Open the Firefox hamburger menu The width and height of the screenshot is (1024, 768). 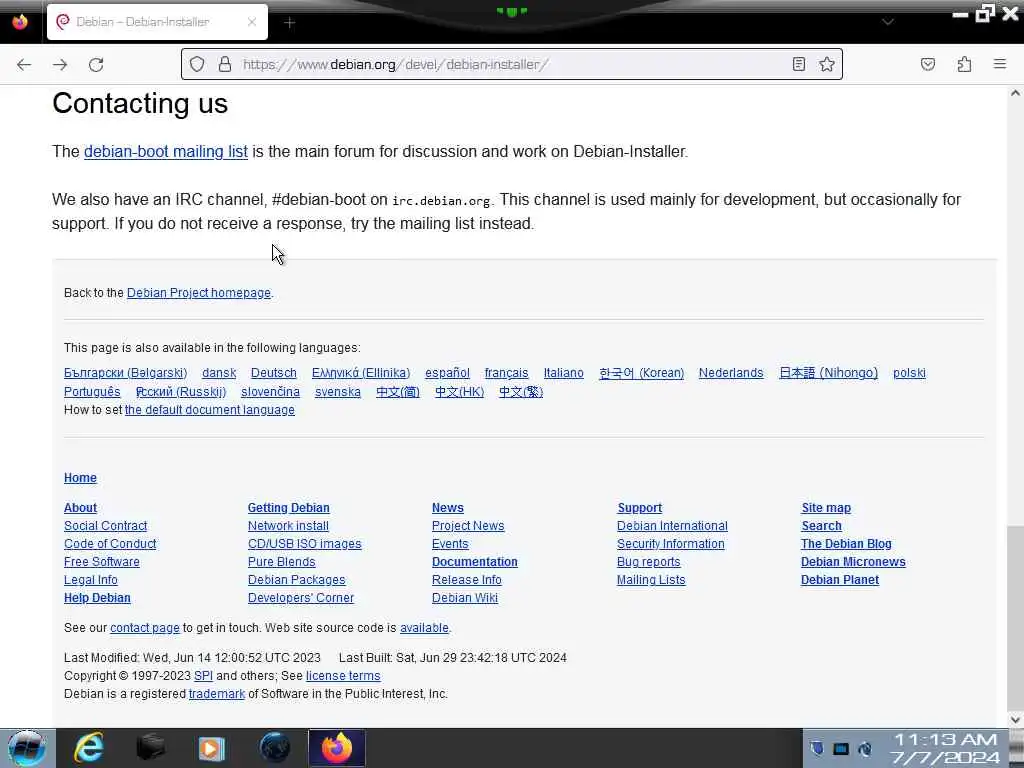1000,64
